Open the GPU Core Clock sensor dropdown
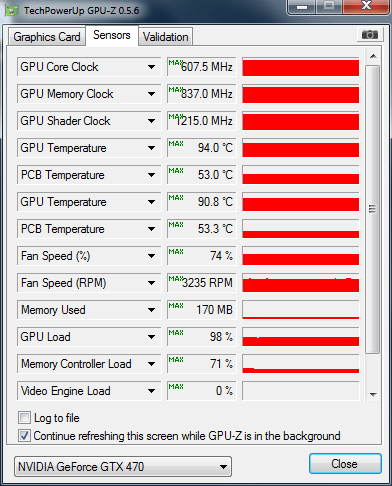Screen dimensions: 392x486 pos(89,67)
